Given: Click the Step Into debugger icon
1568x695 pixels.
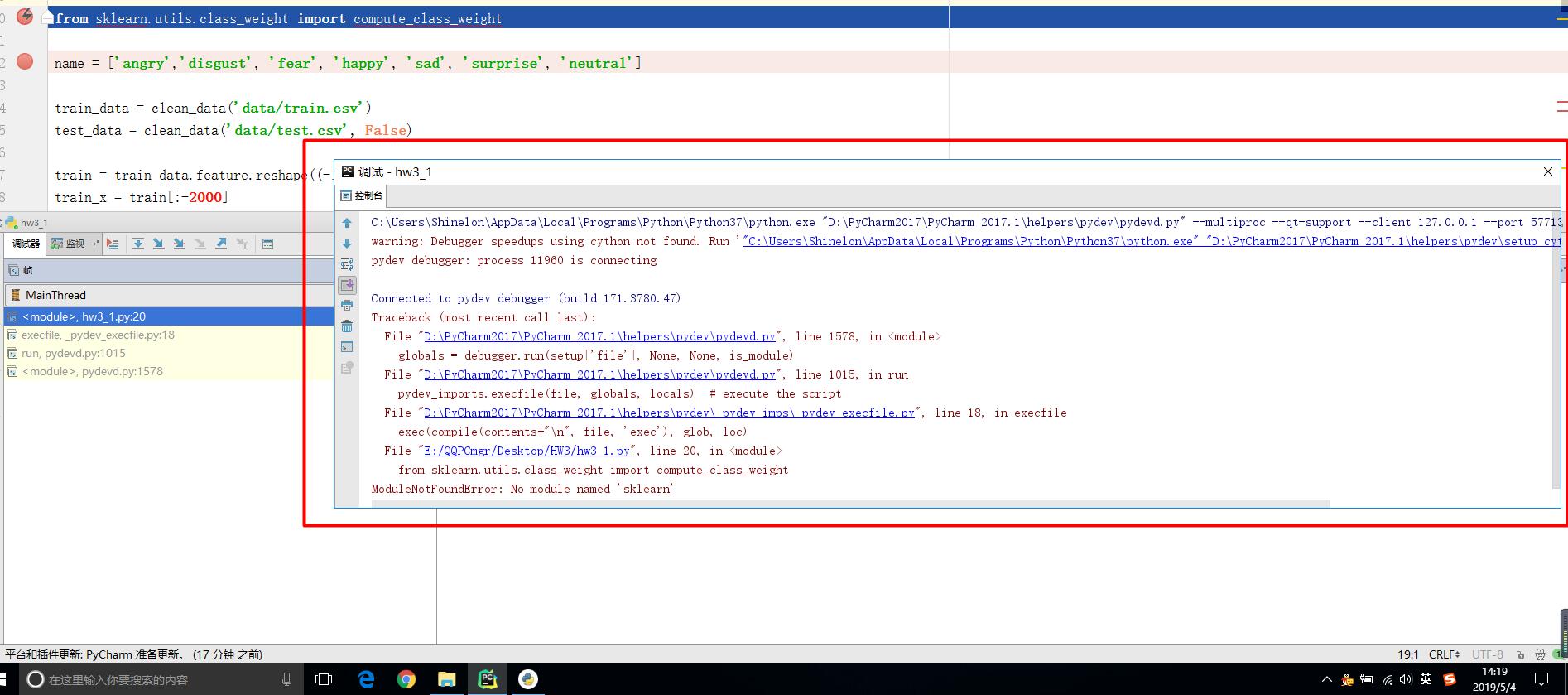Looking at the screenshot, I should coord(158,244).
